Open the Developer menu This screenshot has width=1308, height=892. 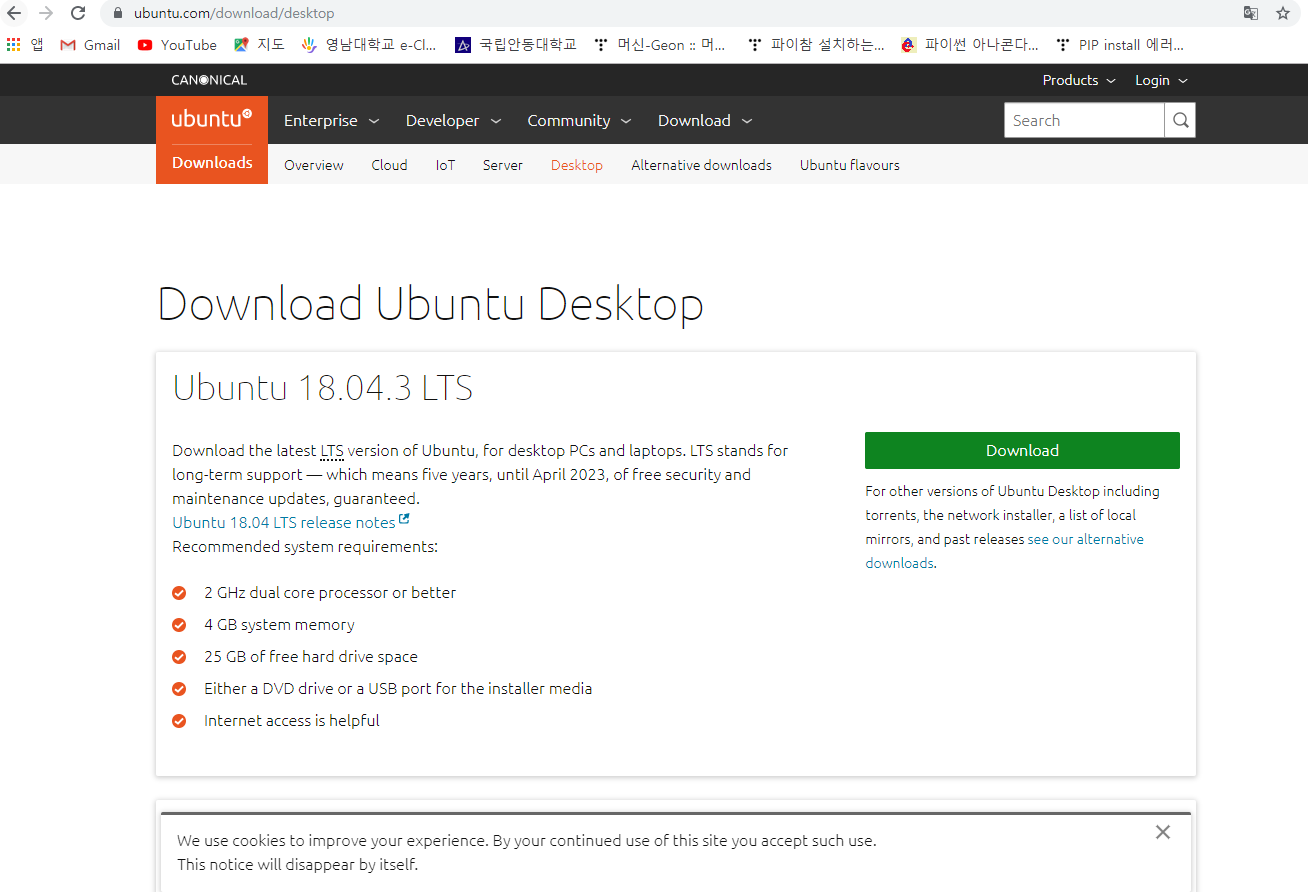click(x=453, y=120)
